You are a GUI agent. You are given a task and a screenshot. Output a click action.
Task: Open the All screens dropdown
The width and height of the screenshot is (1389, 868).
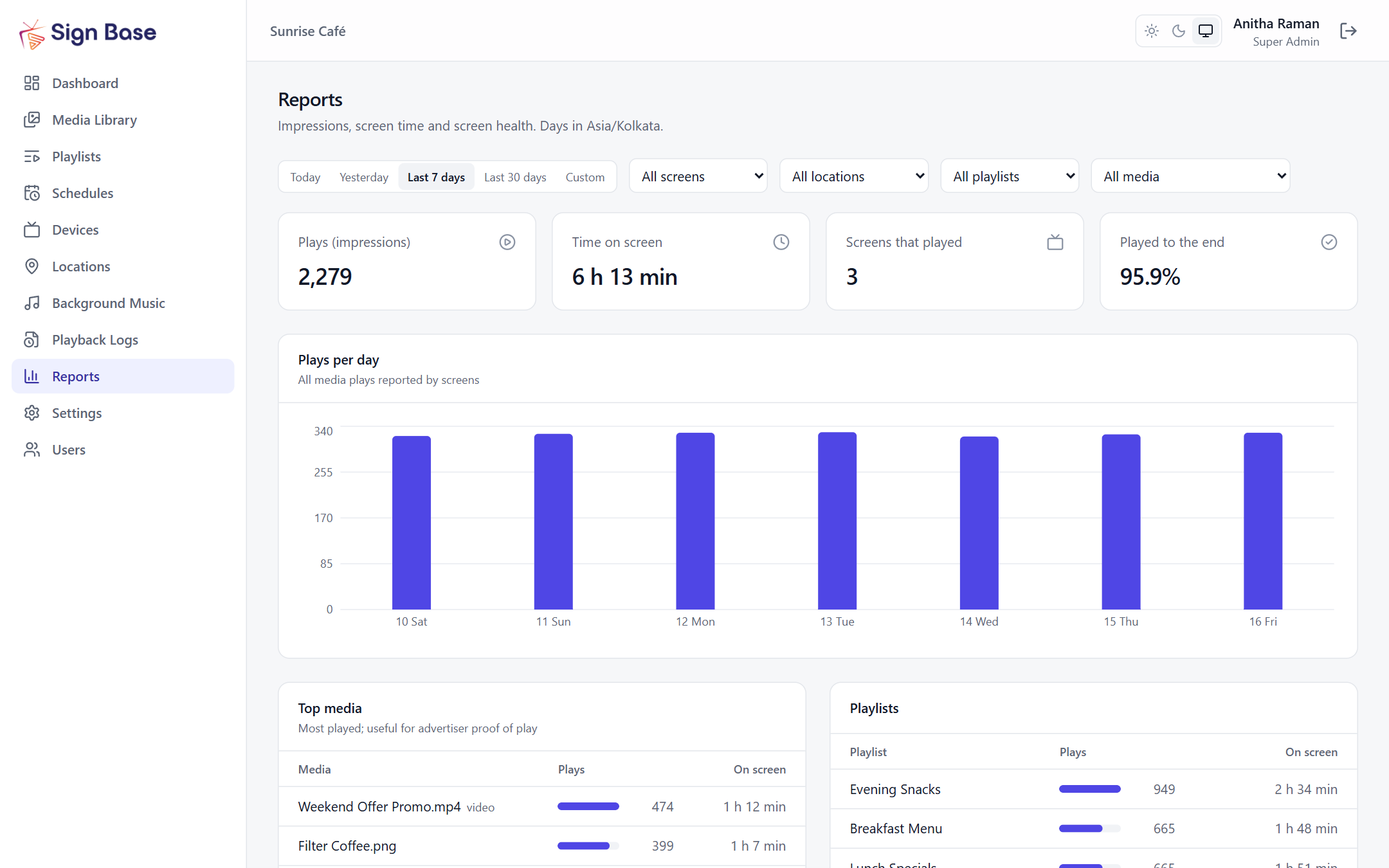(x=698, y=176)
